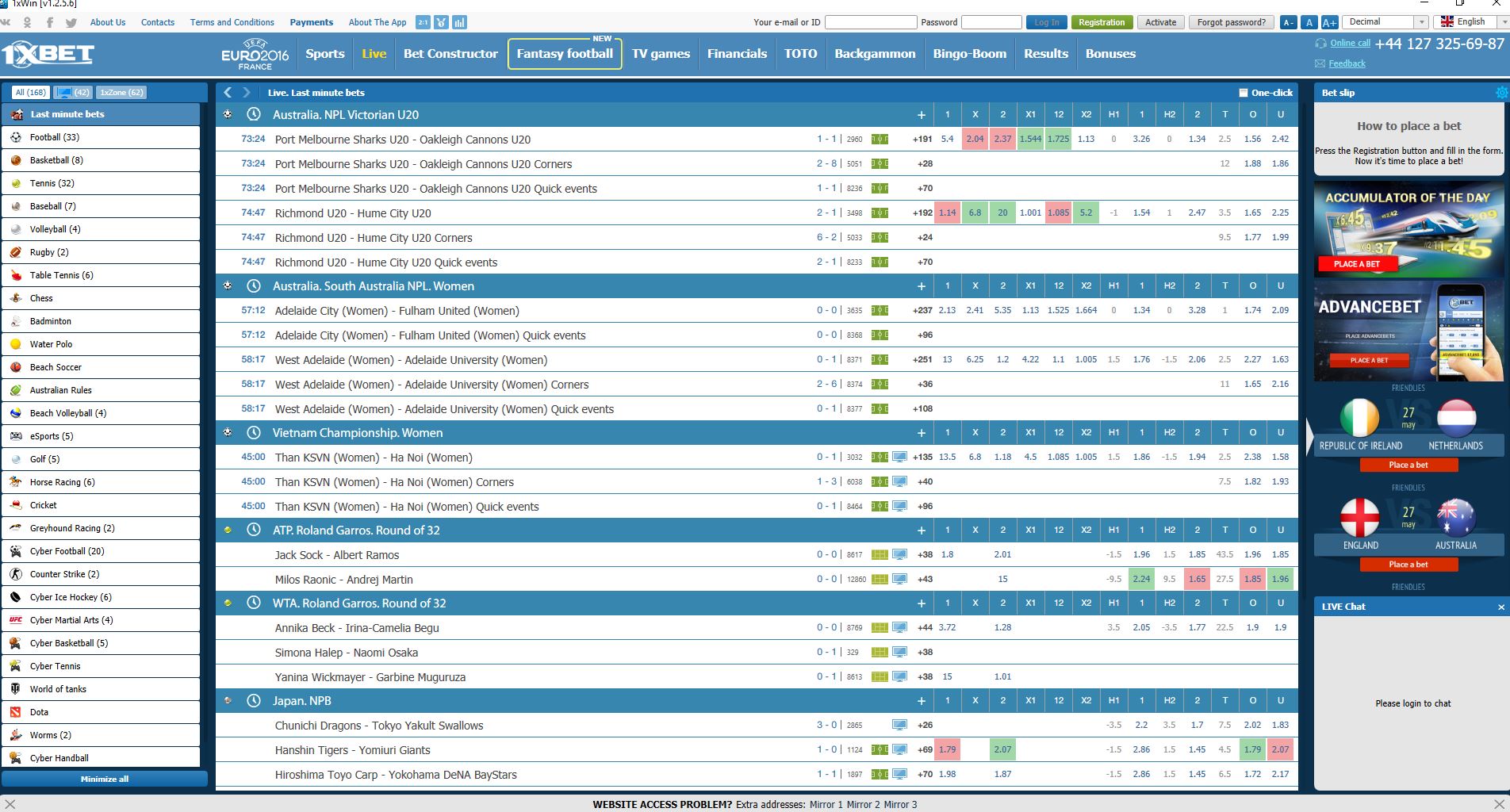This screenshot has width=1510, height=812.
Task: Expand plus in ATP Roland Garros header
Action: tap(922, 530)
